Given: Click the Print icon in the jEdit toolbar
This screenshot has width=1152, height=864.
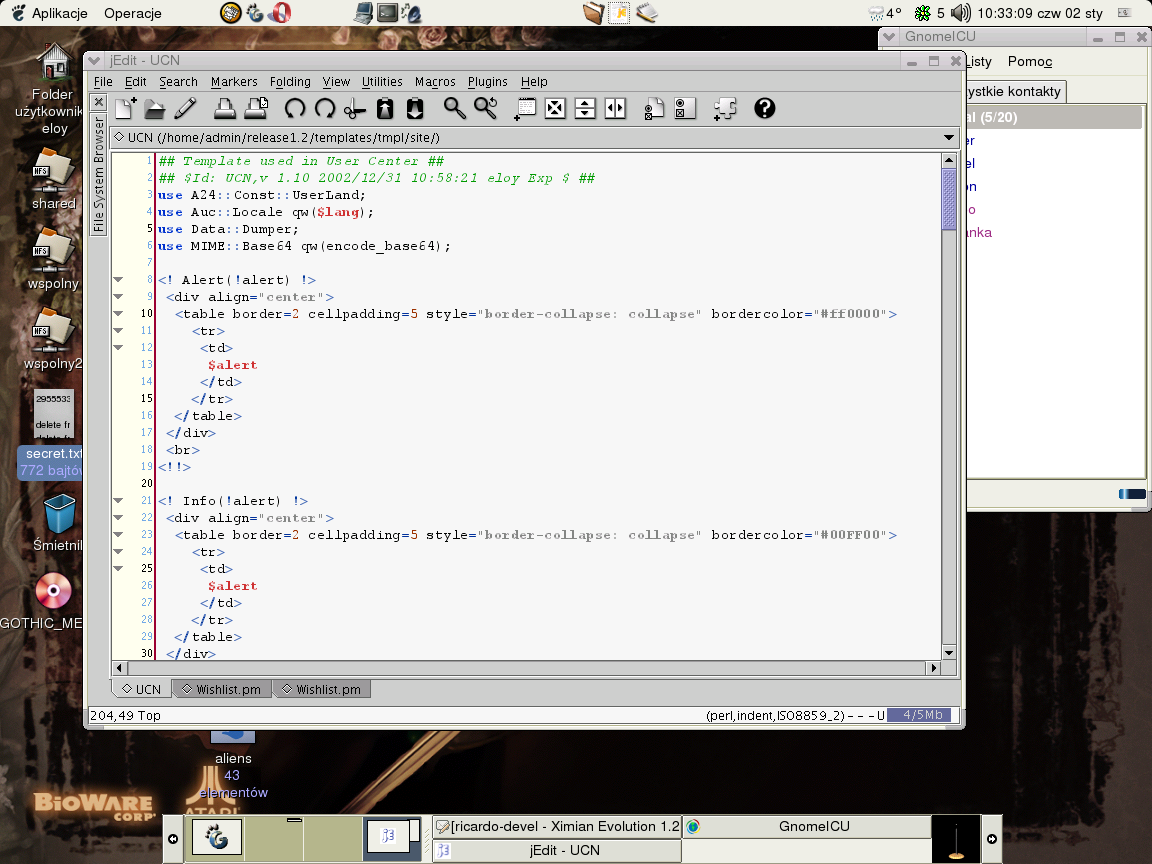Looking at the screenshot, I should [x=225, y=108].
